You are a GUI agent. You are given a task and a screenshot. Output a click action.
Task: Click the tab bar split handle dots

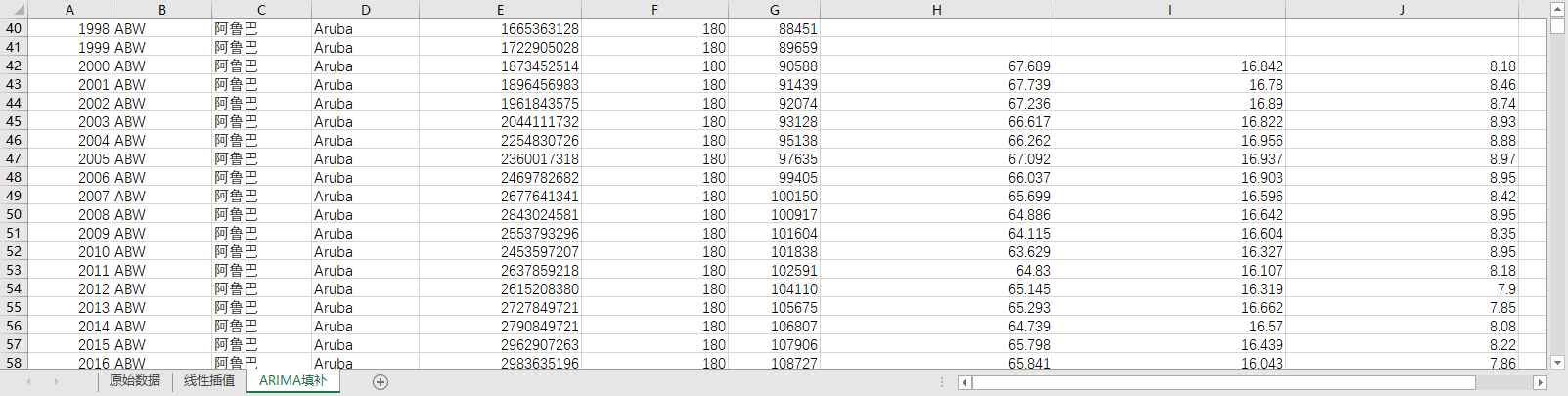[942, 382]
